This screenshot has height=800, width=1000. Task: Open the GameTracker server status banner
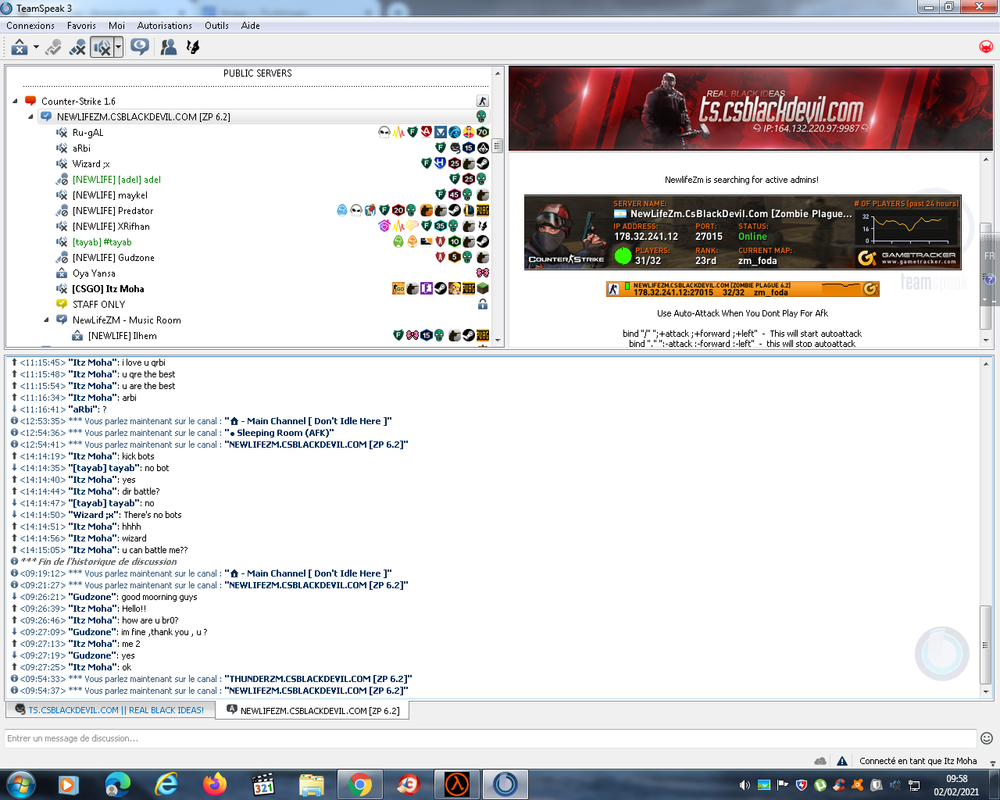click(x=742, y=232)
